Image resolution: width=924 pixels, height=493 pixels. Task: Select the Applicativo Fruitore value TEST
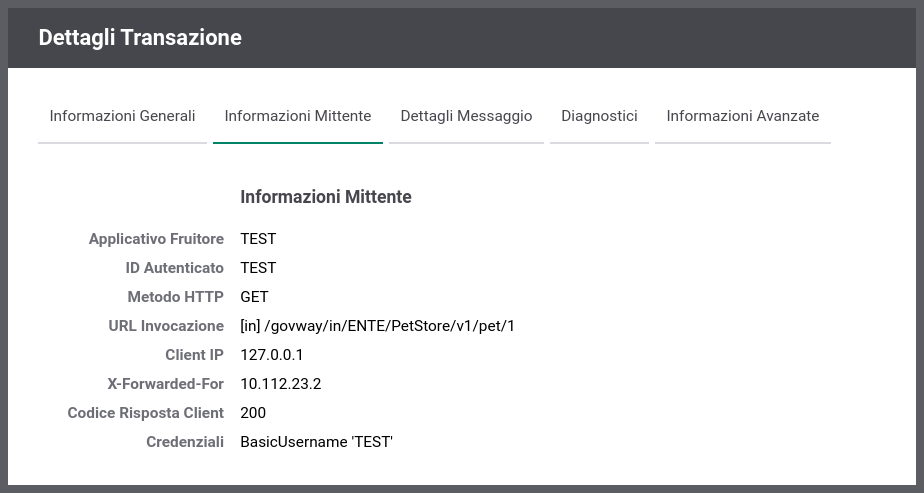click(258, 239)
